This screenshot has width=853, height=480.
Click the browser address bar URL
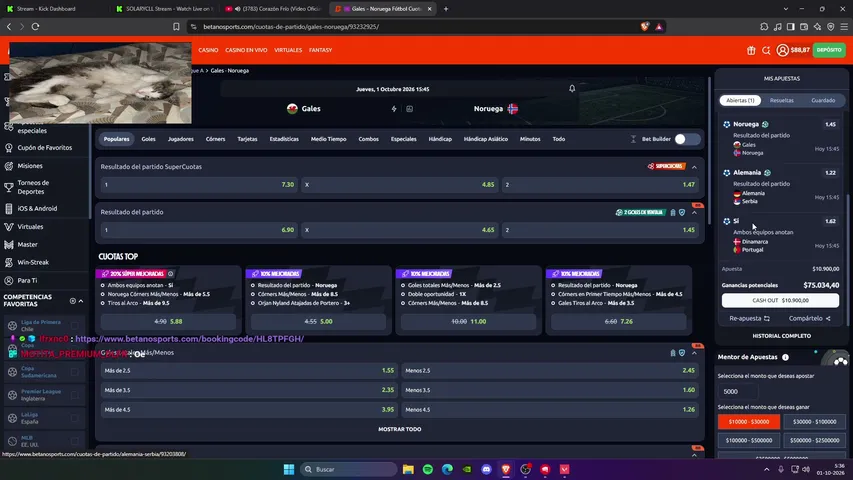pyautogui.click(x=291, y=27)
